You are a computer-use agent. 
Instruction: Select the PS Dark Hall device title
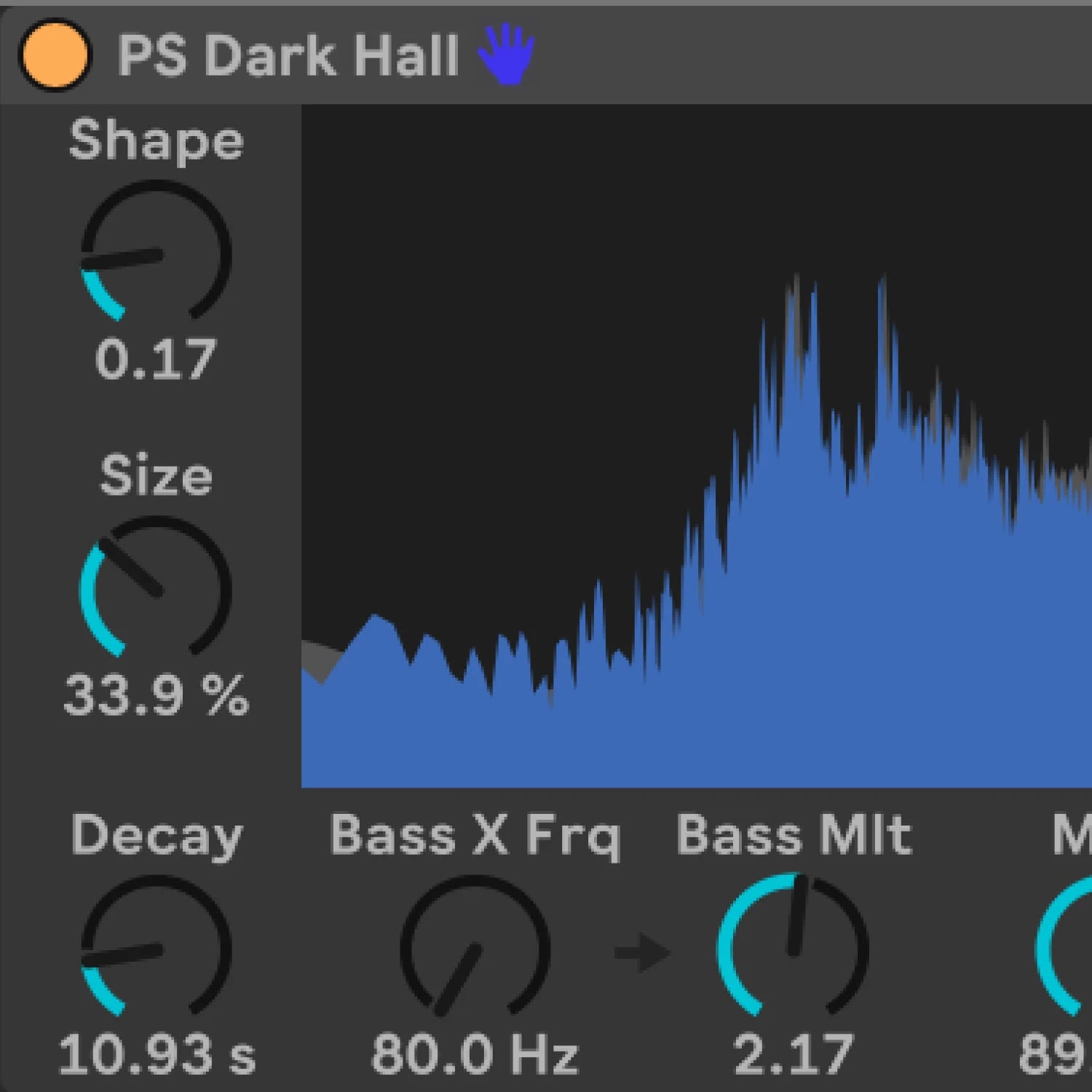[x=288, y=55]
